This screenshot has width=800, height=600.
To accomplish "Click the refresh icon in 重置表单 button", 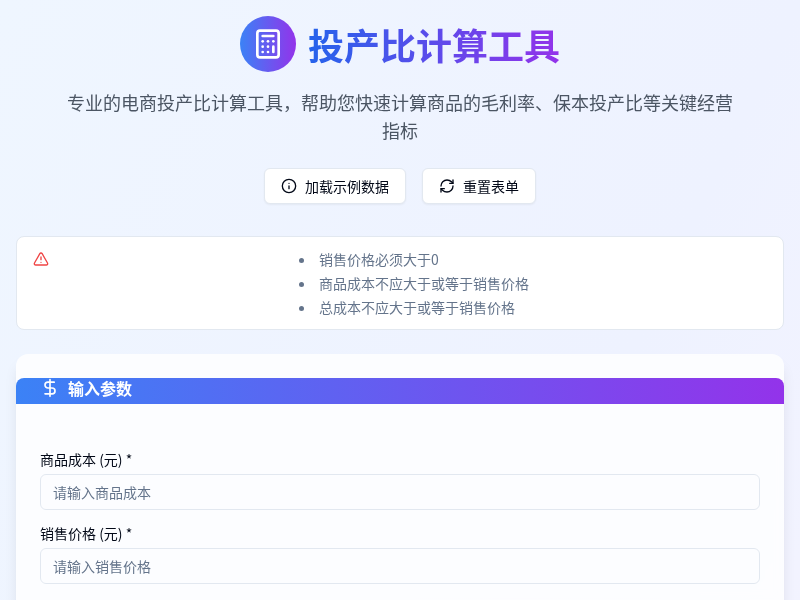I will click(x=447, y=186).
